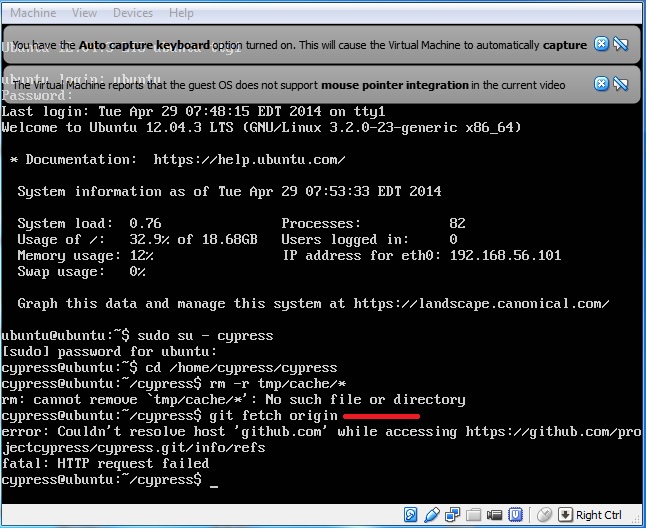Click the Swap usage 0% entry
The image size is (649, 532).
click(81, 272)
